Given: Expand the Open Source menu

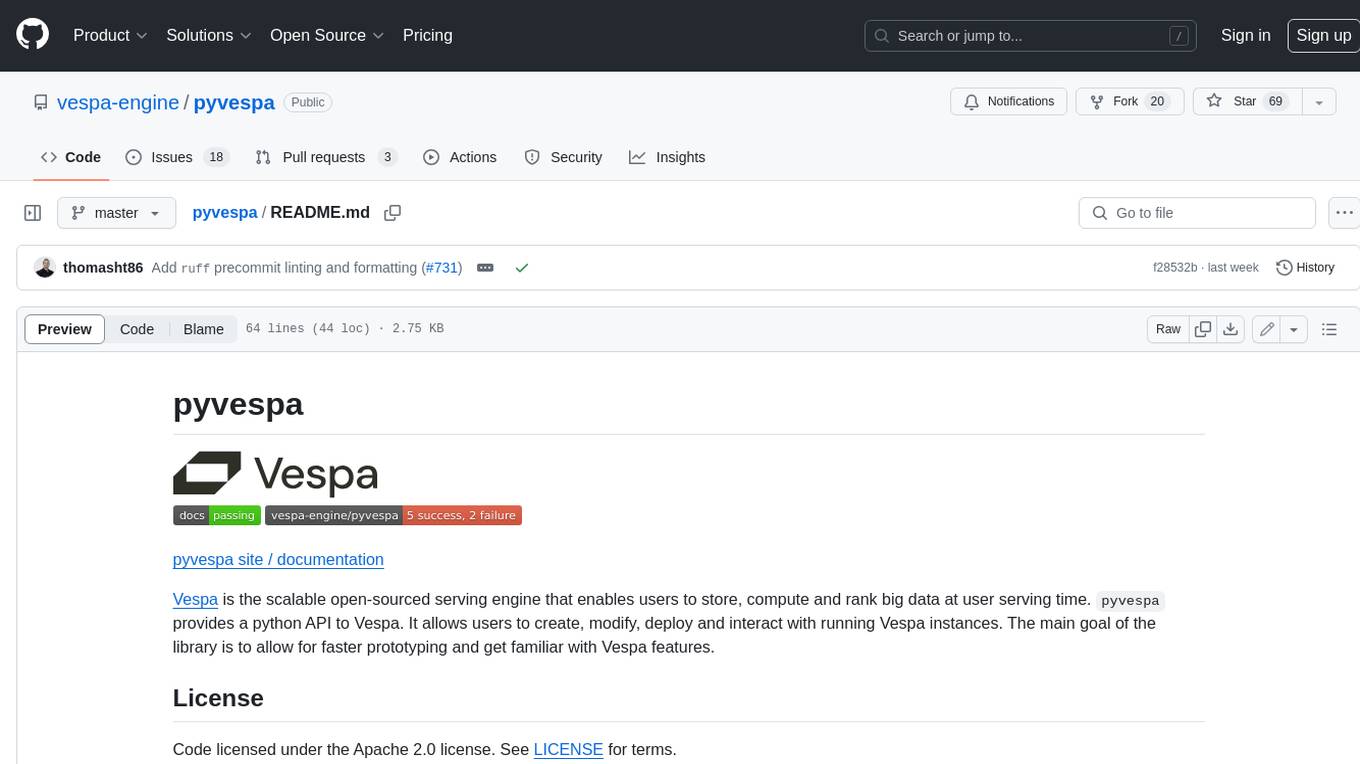Looking at the screenshot, I should pyautogui.click(x=327, y=35).
